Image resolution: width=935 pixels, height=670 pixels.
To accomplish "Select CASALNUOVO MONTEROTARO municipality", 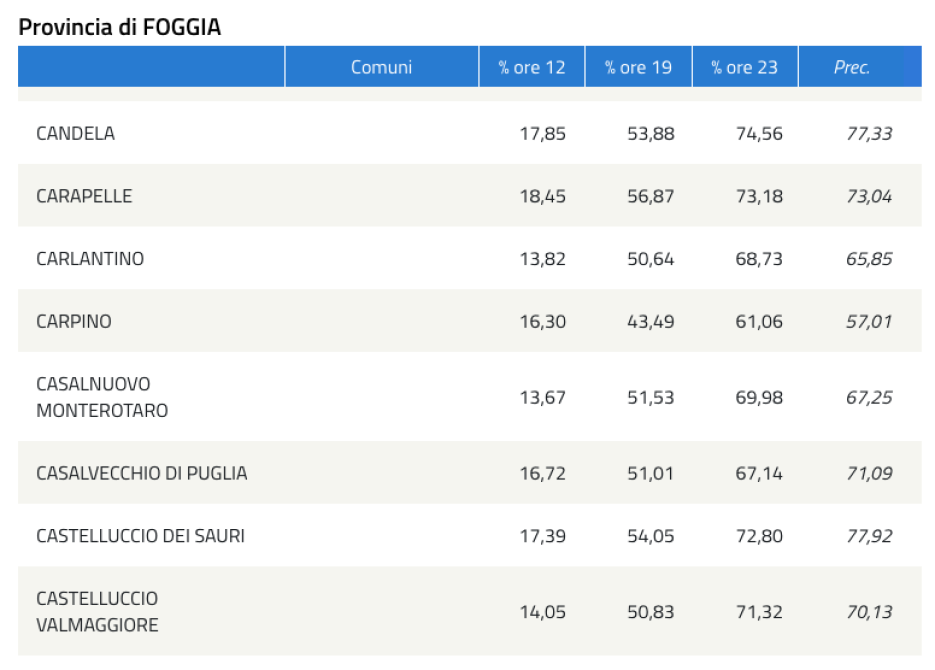I will point(102,397).
